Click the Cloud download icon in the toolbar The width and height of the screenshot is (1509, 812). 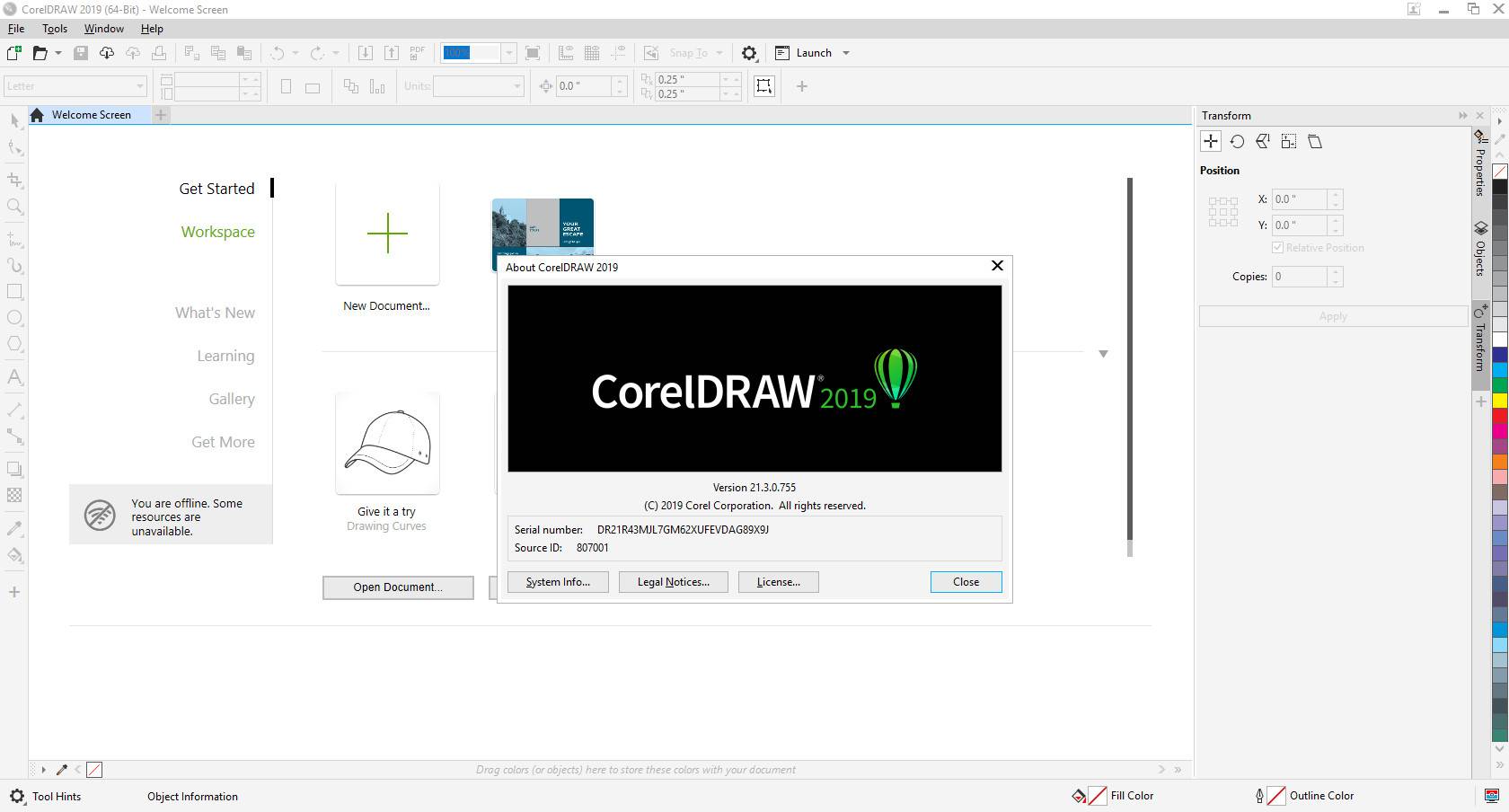tap(106, 53)
